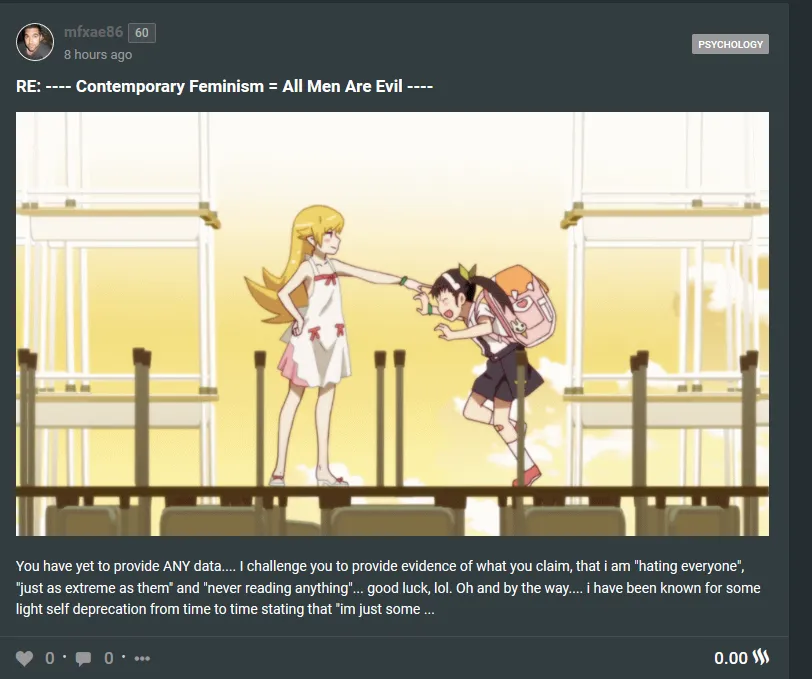View the comment count beside the bubble
812x679 pixels.
coord(109,658)
